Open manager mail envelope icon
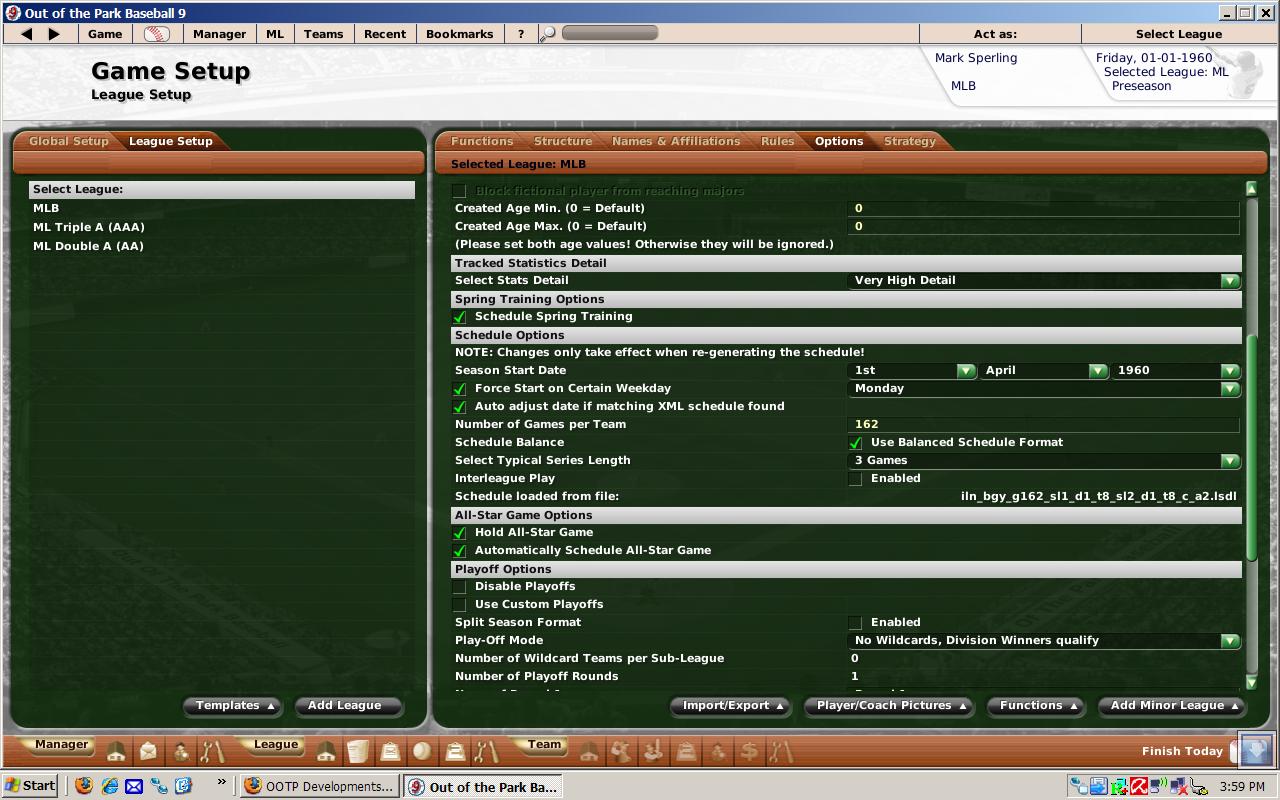The height and width of the screenshot is (800, 1280). click(148, 751)
